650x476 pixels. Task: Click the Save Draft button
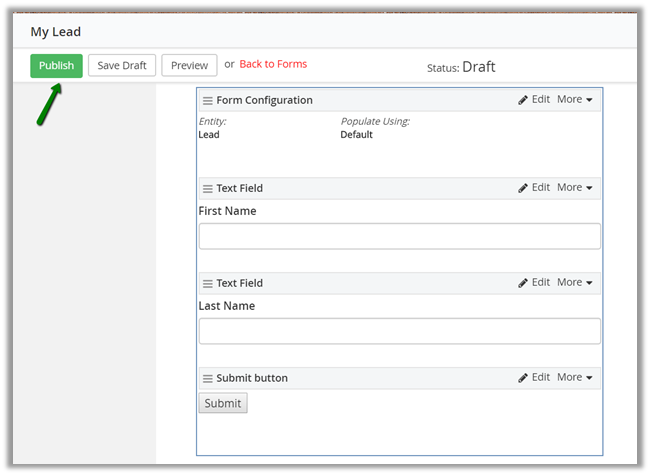point(122,66)
